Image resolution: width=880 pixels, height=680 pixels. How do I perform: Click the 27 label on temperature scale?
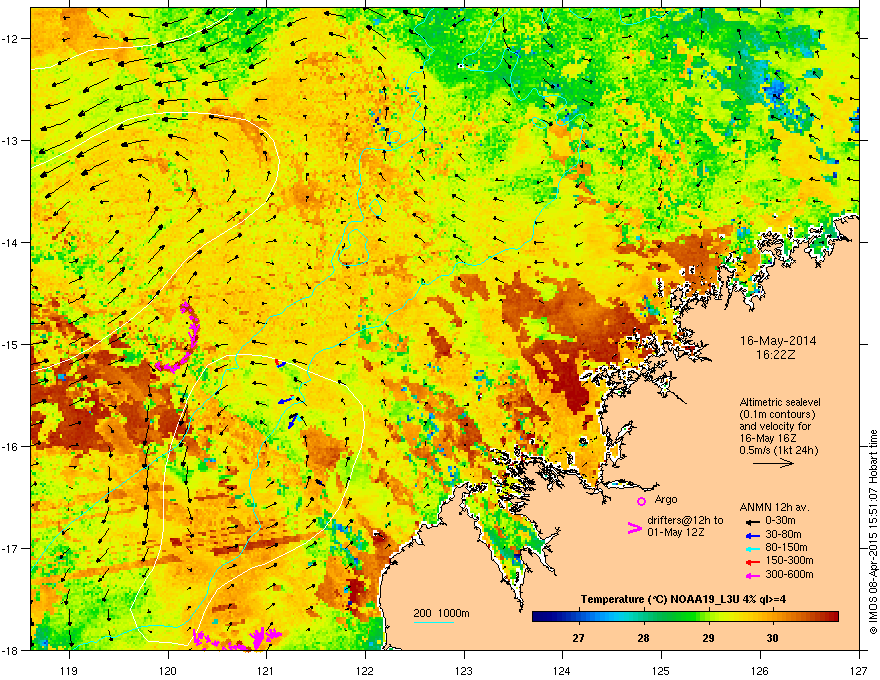point(578,638)
